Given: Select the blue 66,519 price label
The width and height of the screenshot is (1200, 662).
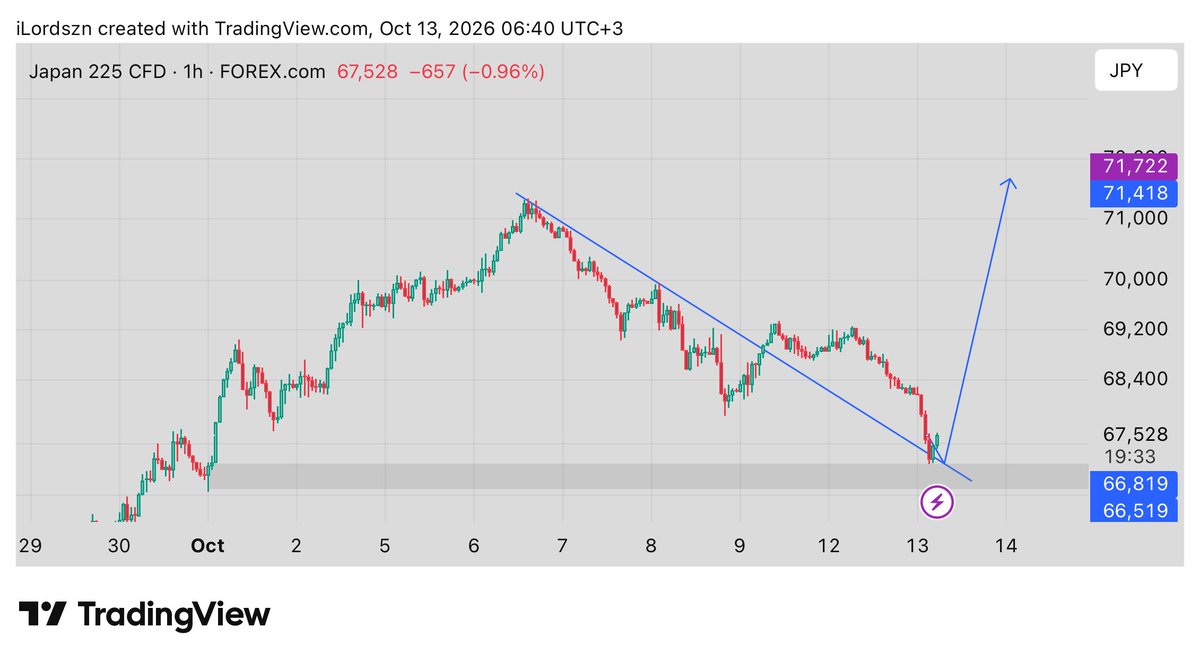Looking at the screenshot, I should coord(1134,510).
